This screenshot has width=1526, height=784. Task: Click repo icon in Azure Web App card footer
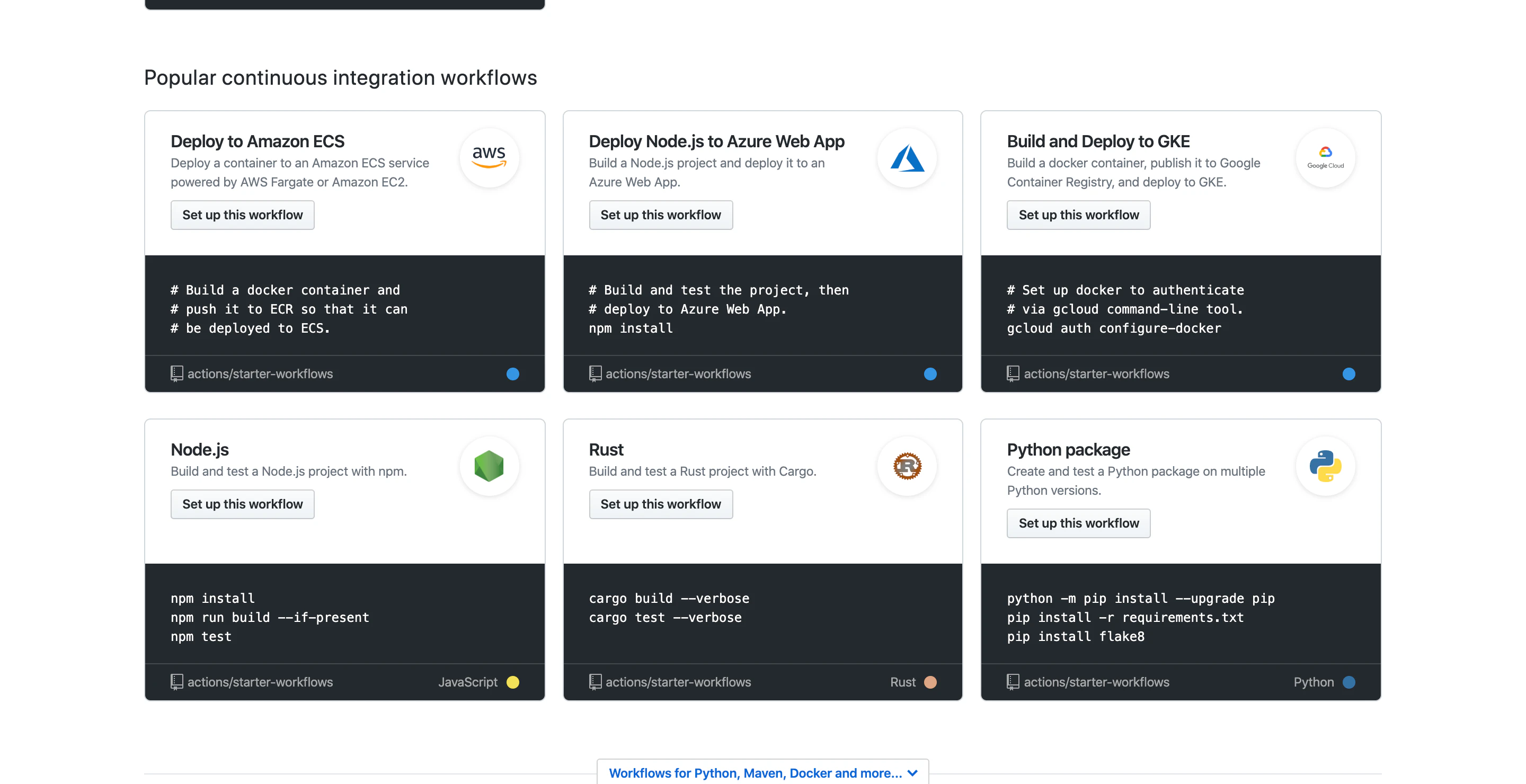595,373
